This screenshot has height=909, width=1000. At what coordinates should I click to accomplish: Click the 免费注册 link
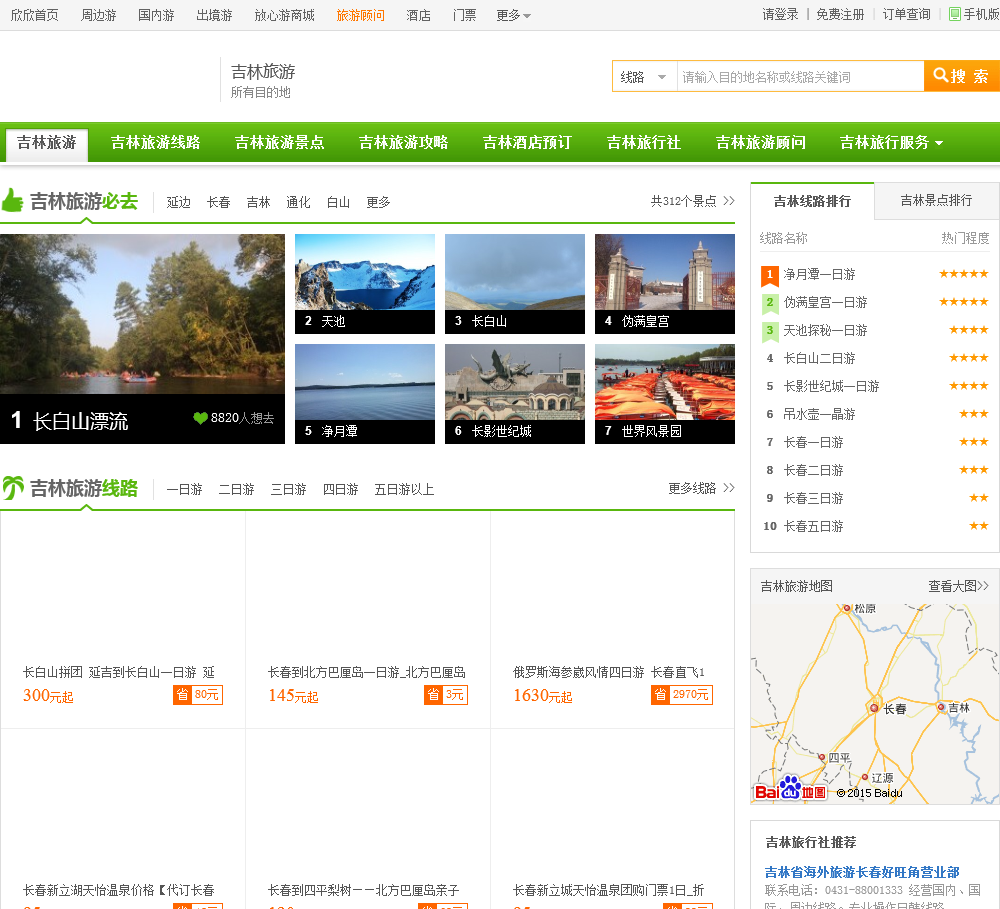[840, 15]
